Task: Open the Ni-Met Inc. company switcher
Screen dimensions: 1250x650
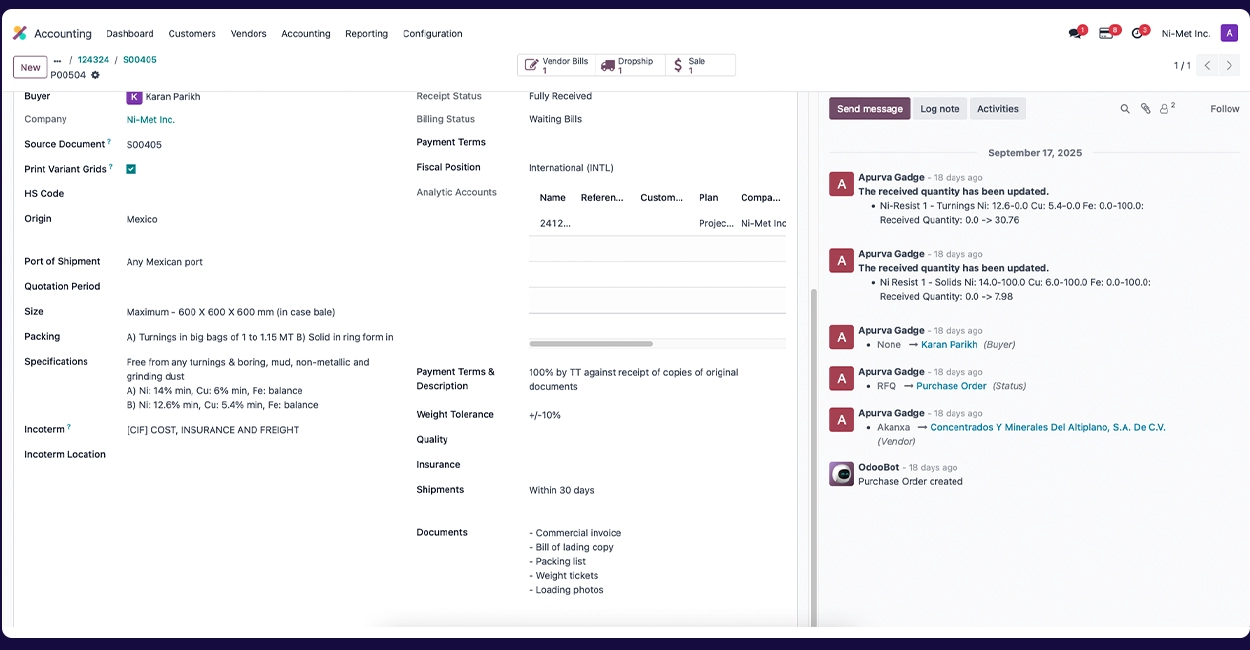Action: tap(1185, 34)
